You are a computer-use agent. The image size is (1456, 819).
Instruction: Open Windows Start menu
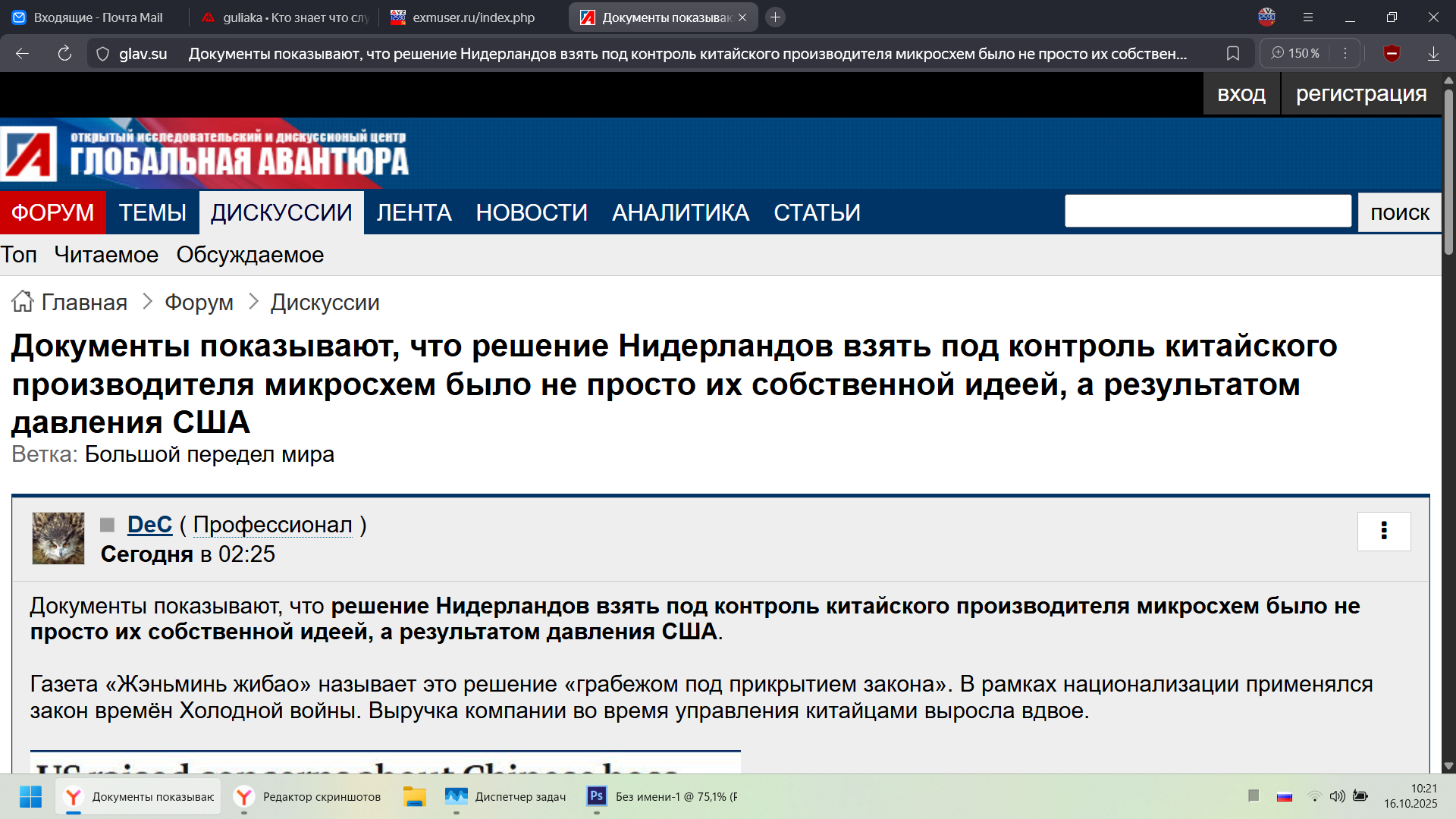point(30,796)
